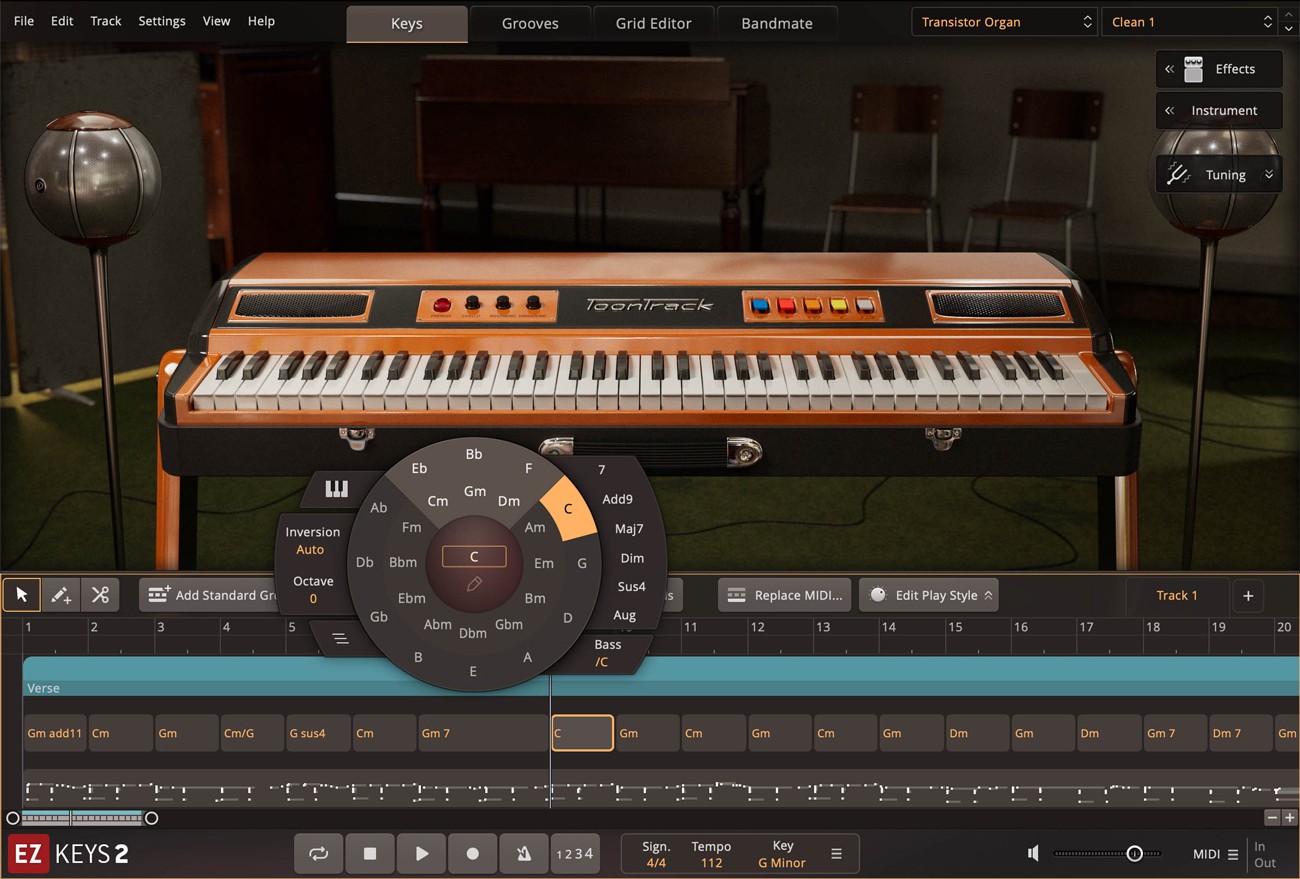
Task: Toggle loop playback mode
Action: [318, 853]
